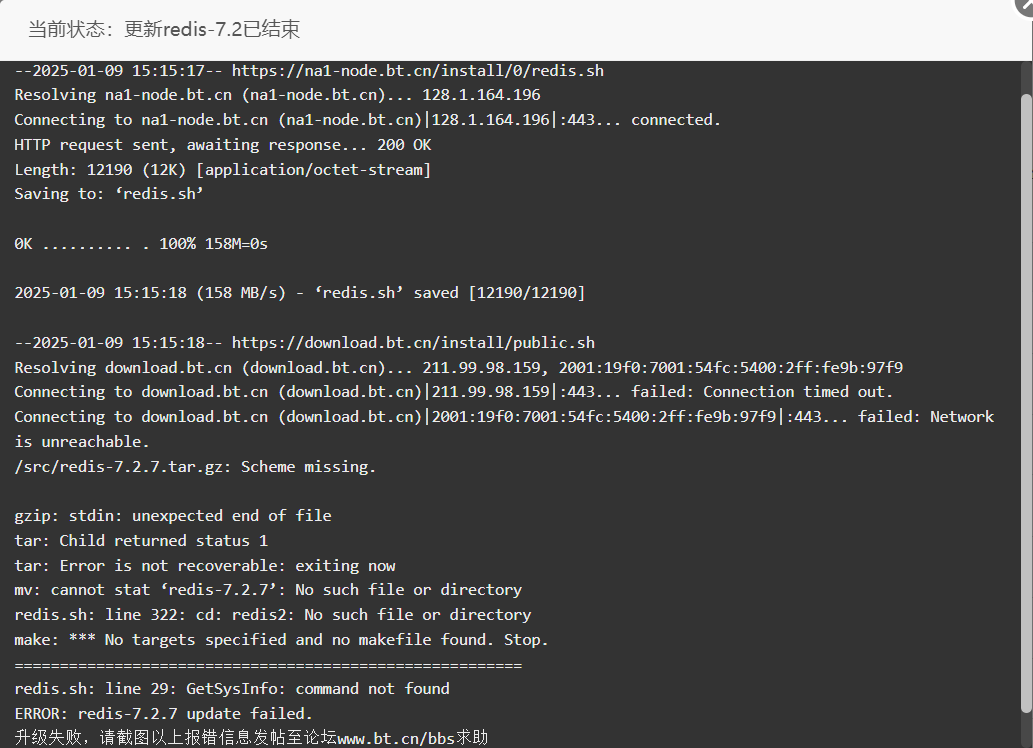Click the www.bt.cn/bbs forum address
This screenshot has width=1033, height=748.
pos(396,738)
